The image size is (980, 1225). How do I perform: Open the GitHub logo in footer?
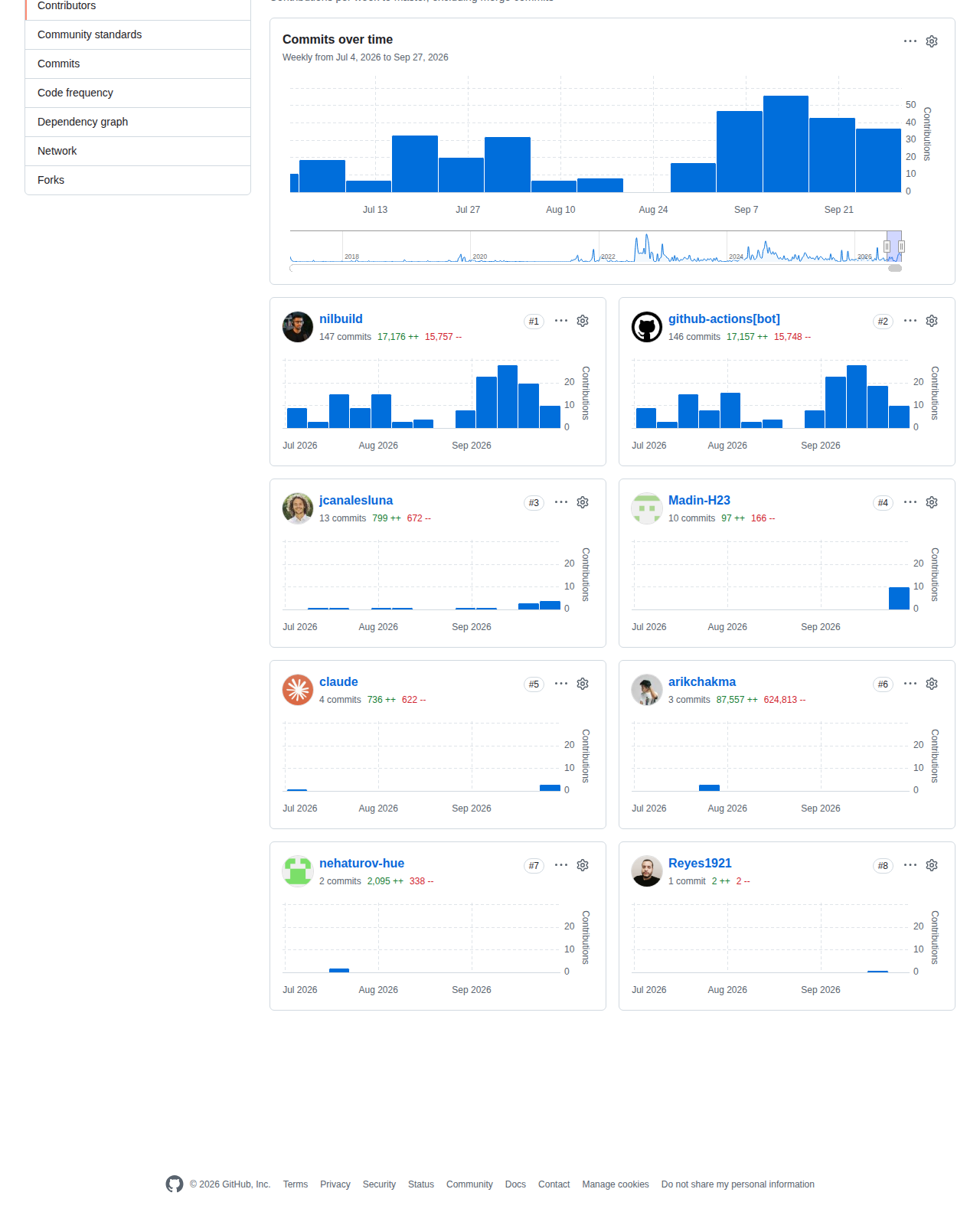tap(175, 1184)
